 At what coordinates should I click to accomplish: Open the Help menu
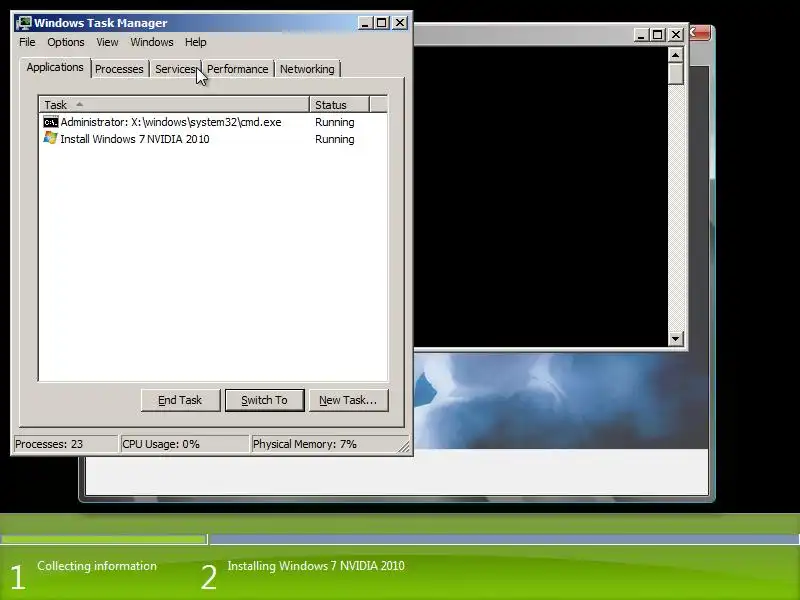click(x=195, y=42)
